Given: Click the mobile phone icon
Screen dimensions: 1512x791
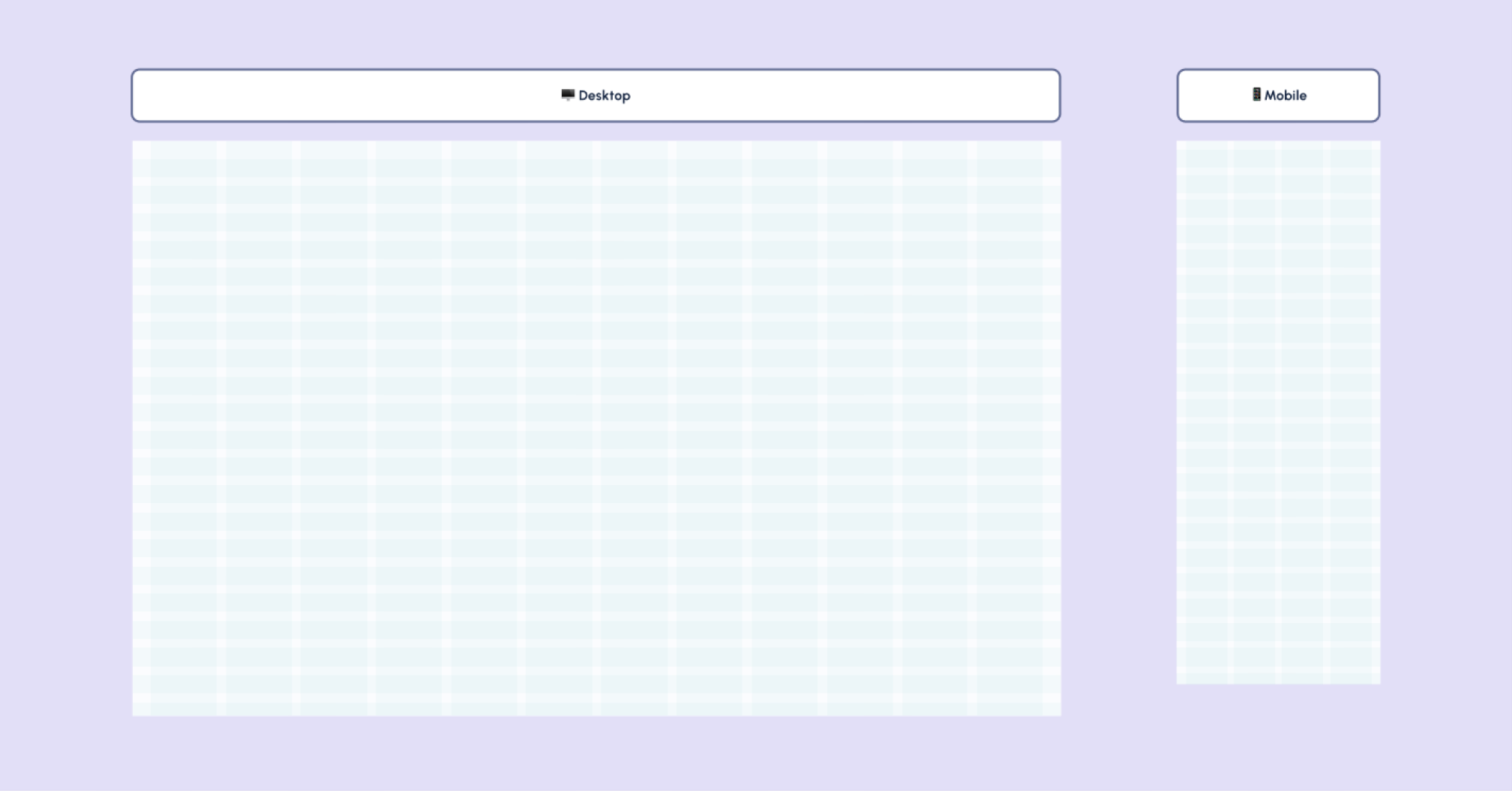Looking at the screenshot, I should tap(1256, 94).
